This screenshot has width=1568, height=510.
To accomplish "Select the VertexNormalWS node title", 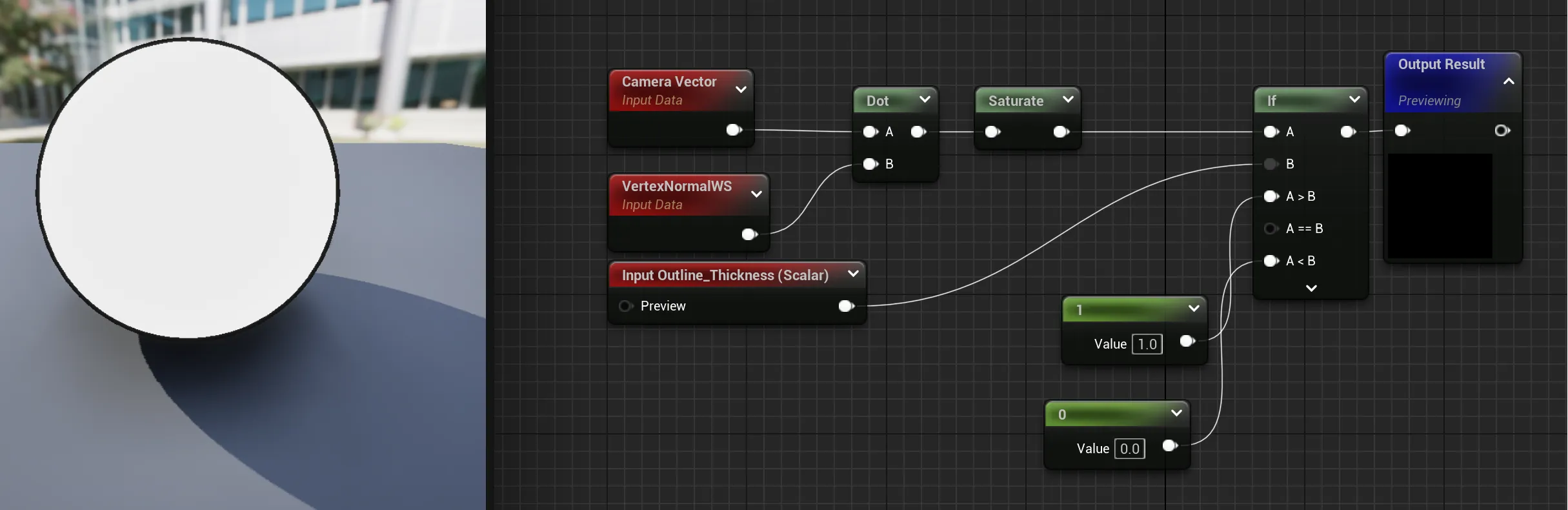I will pyautogui.click(x=677, y=186).
